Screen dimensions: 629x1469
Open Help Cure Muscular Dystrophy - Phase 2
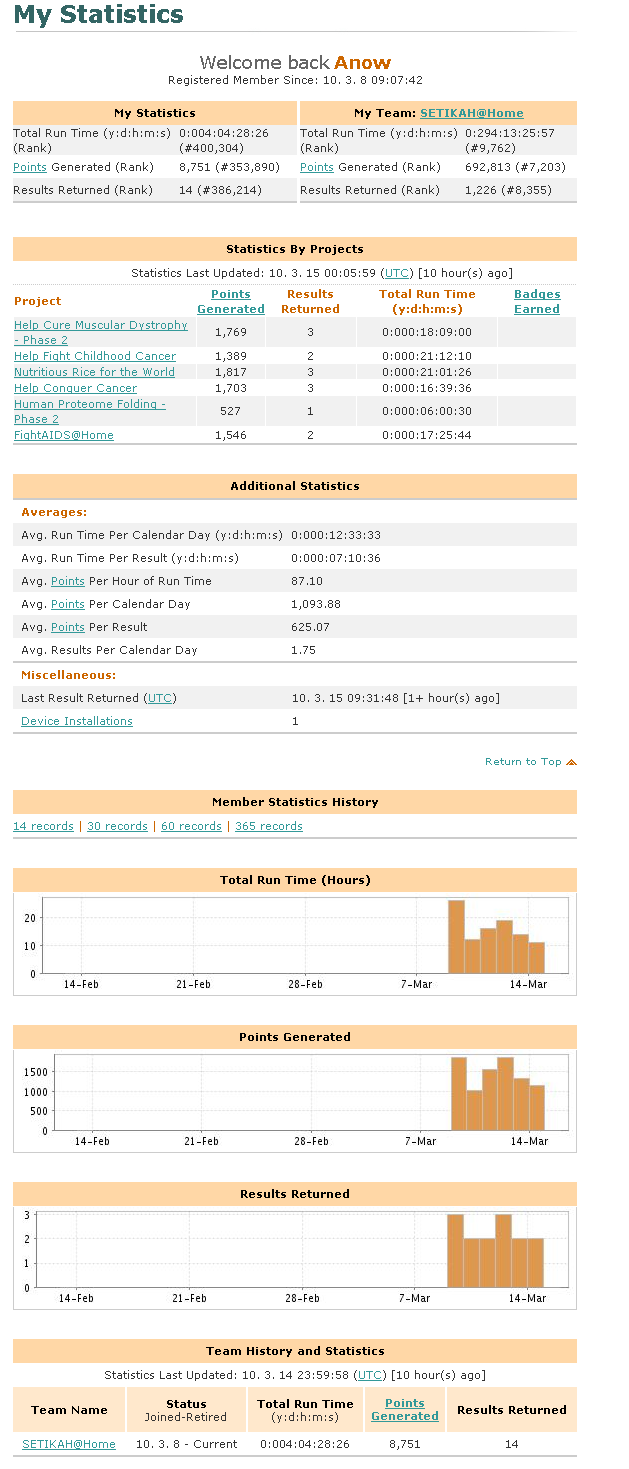click(x=101, y=332)
